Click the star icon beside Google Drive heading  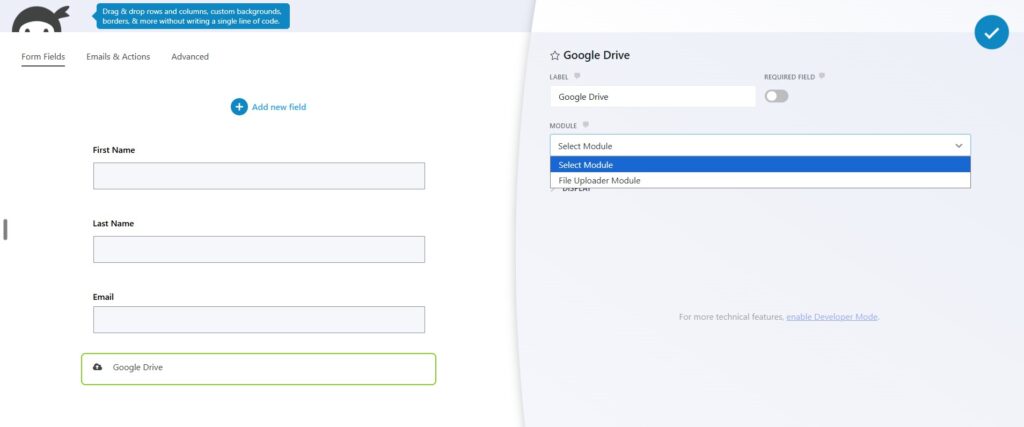point(554,55)
